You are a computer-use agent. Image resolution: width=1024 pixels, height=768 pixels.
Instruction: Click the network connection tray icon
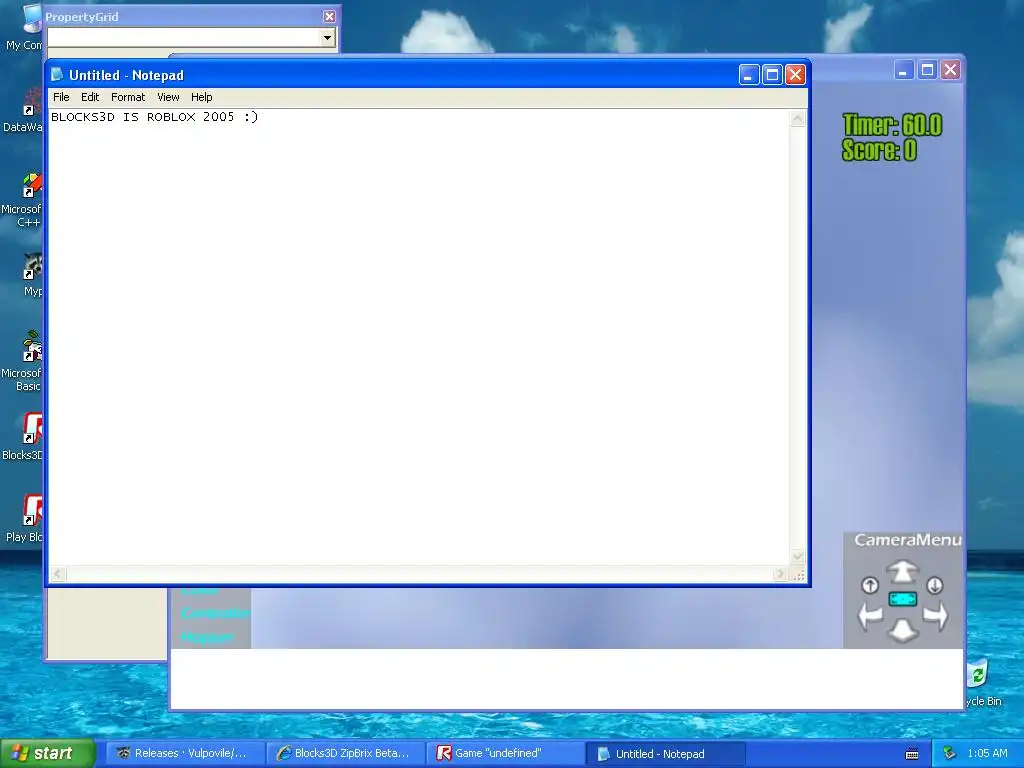950,754
